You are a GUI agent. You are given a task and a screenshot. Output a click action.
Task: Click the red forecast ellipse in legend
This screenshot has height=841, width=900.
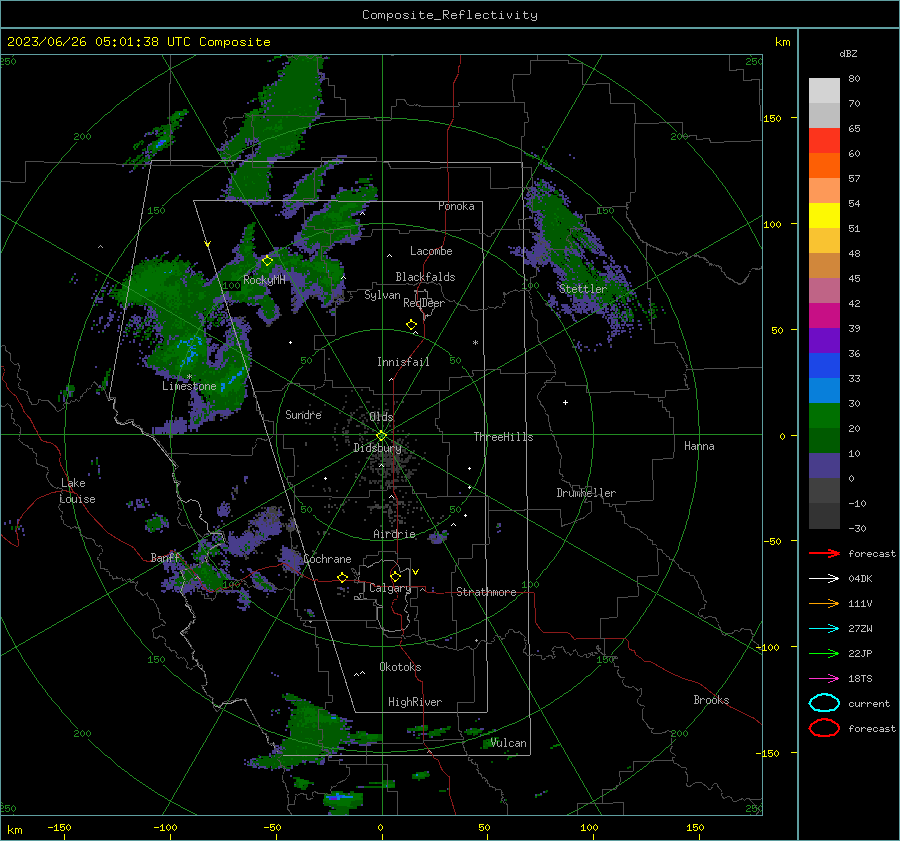[x=824, y=728]
